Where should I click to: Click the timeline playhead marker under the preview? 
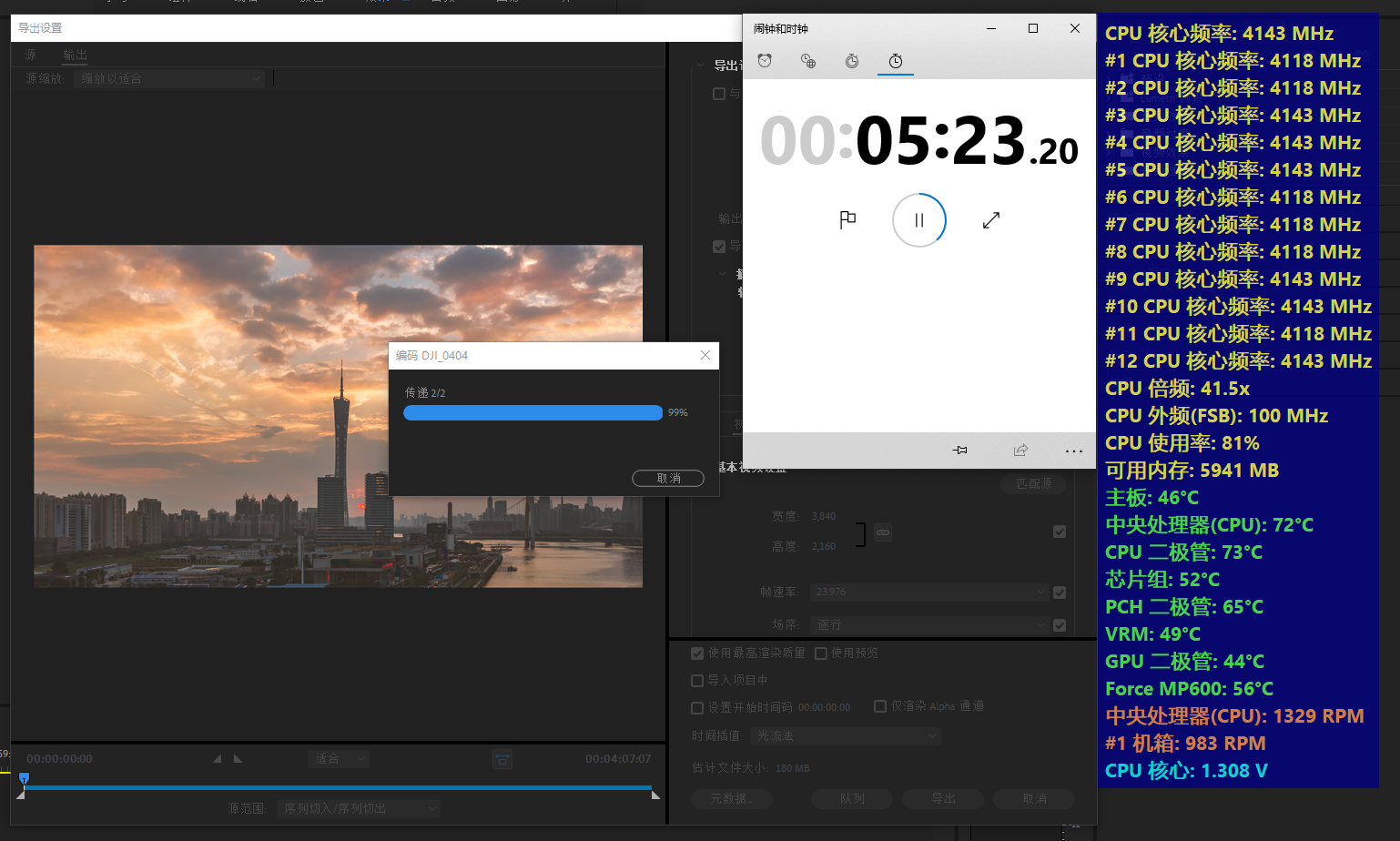point(25,778)
